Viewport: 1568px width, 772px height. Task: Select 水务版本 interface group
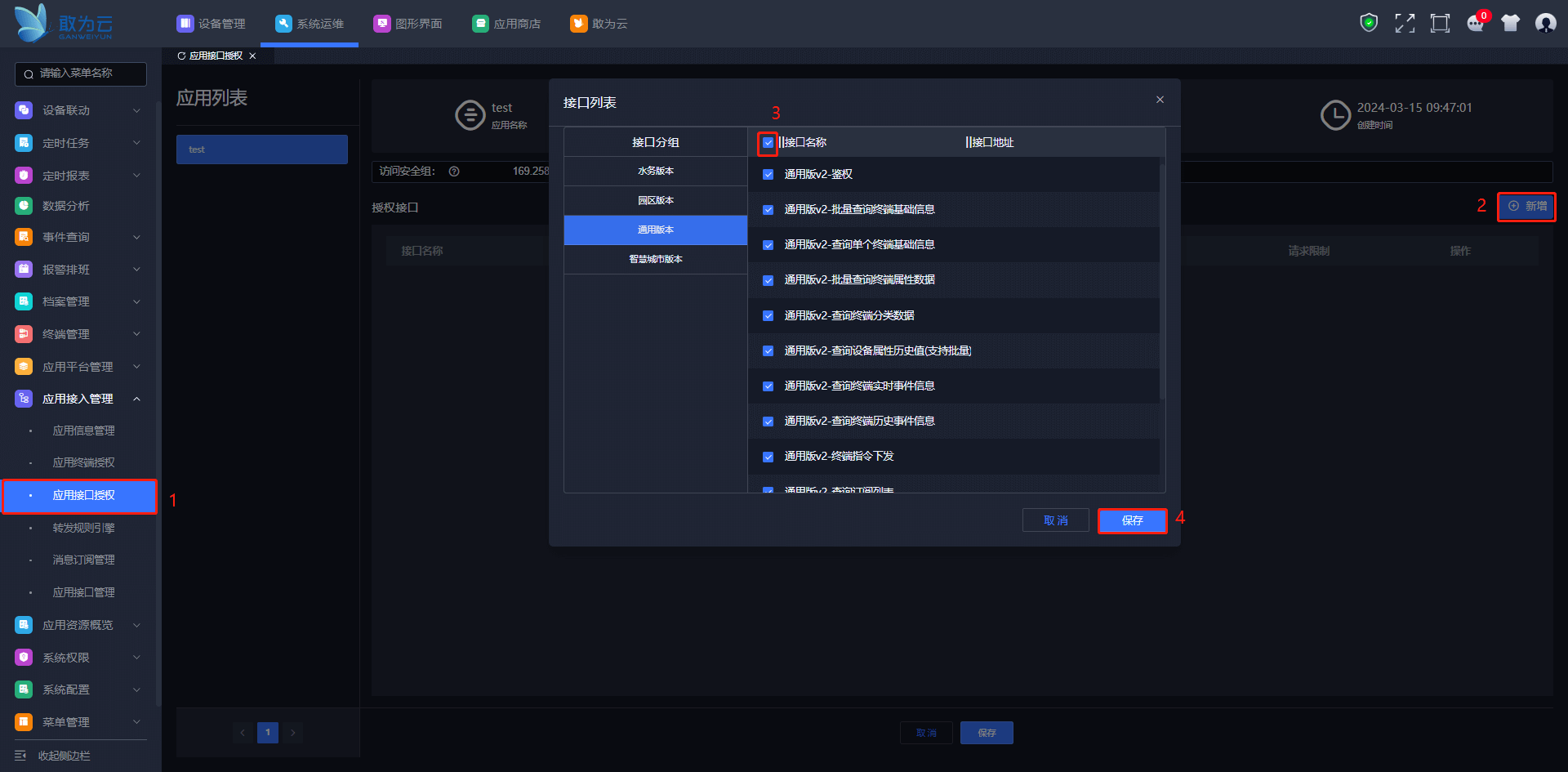pos(656,171)
